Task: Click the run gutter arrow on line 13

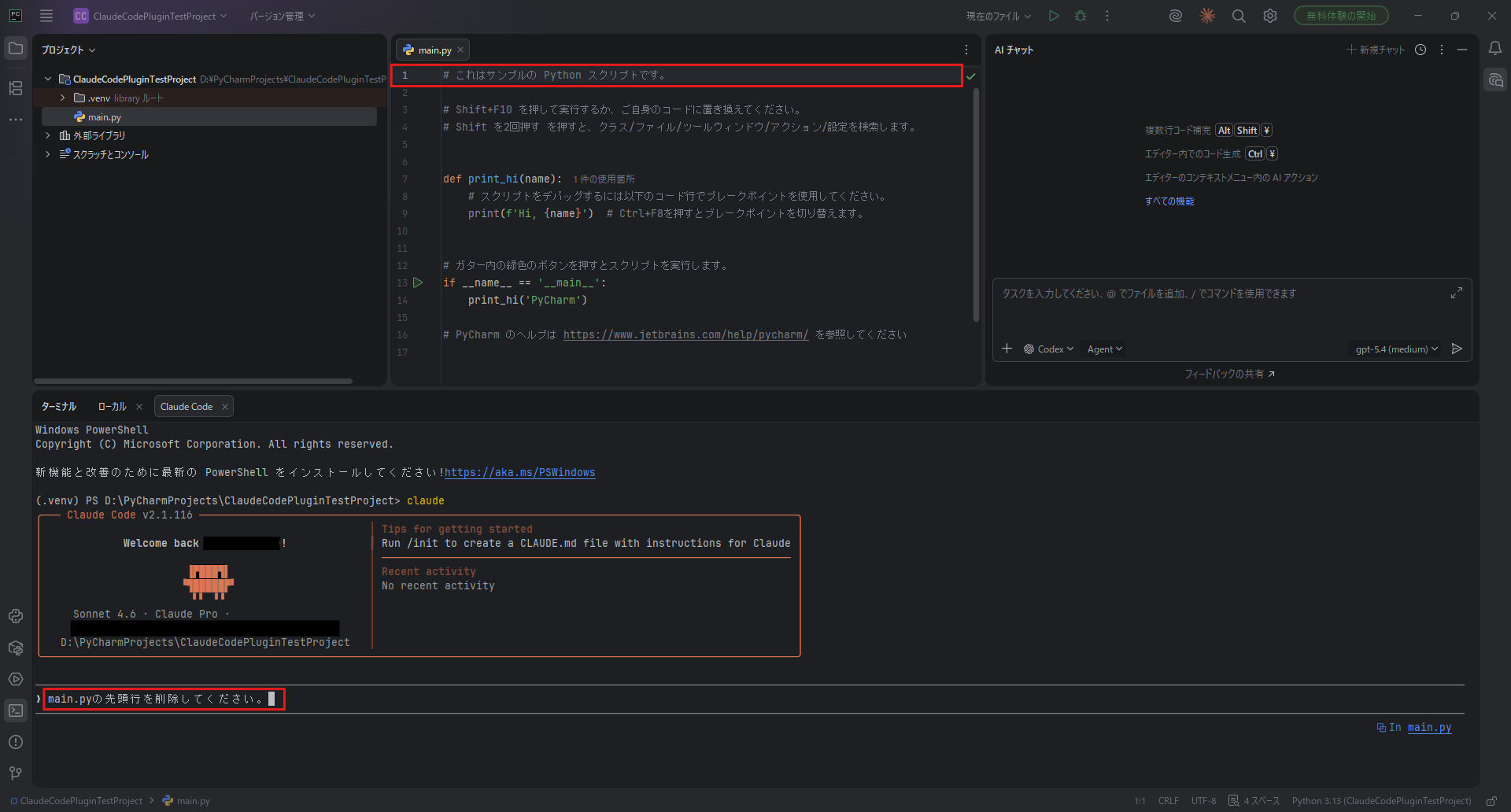Action: tap(418, 282)
